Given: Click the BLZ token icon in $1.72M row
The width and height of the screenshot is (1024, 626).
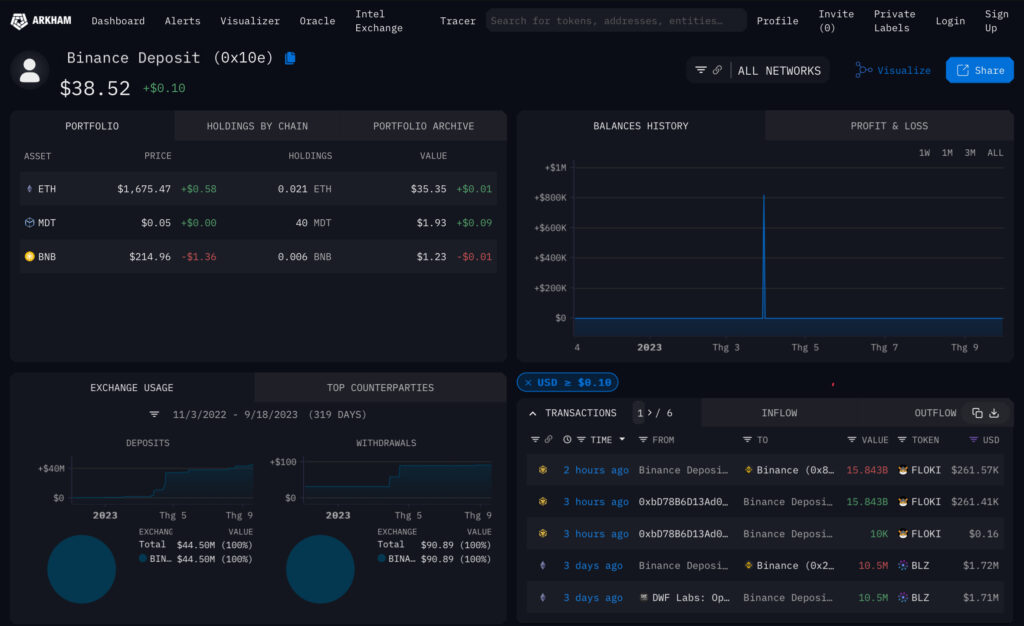Looking at the screenshot, I should coord(903,565).
